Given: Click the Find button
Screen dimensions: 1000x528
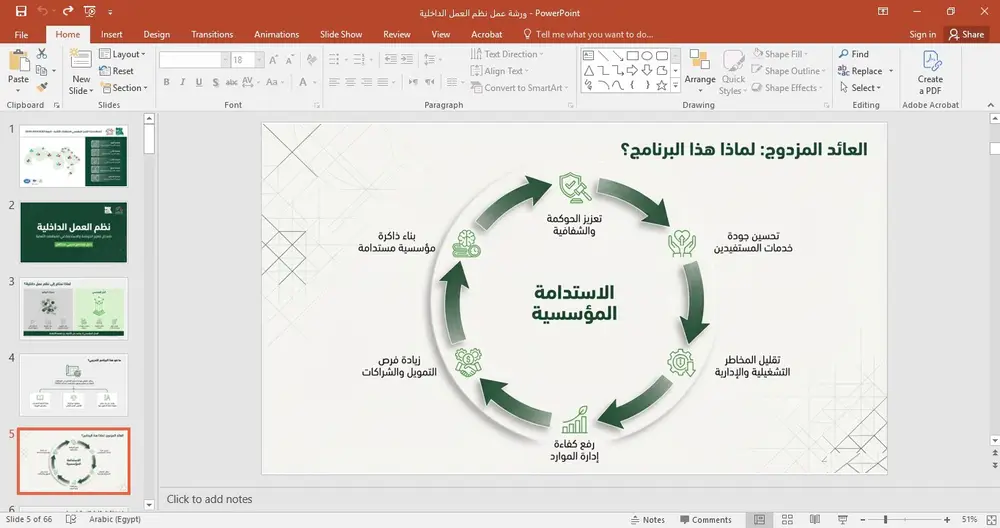Looking at the screenshot, I should (x=854, y=54).
